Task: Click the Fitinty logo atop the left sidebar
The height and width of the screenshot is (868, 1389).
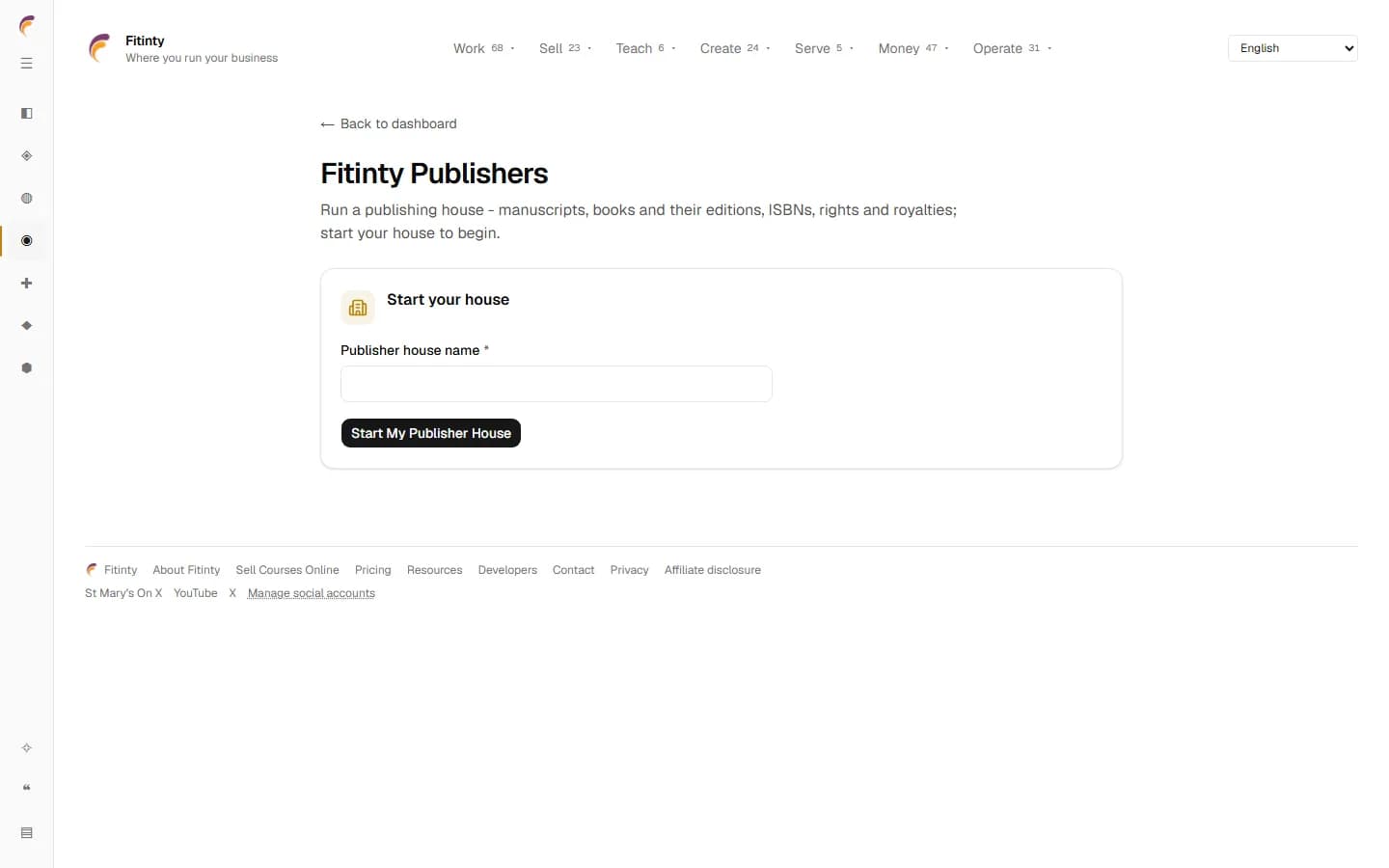Action: [27, 26]
